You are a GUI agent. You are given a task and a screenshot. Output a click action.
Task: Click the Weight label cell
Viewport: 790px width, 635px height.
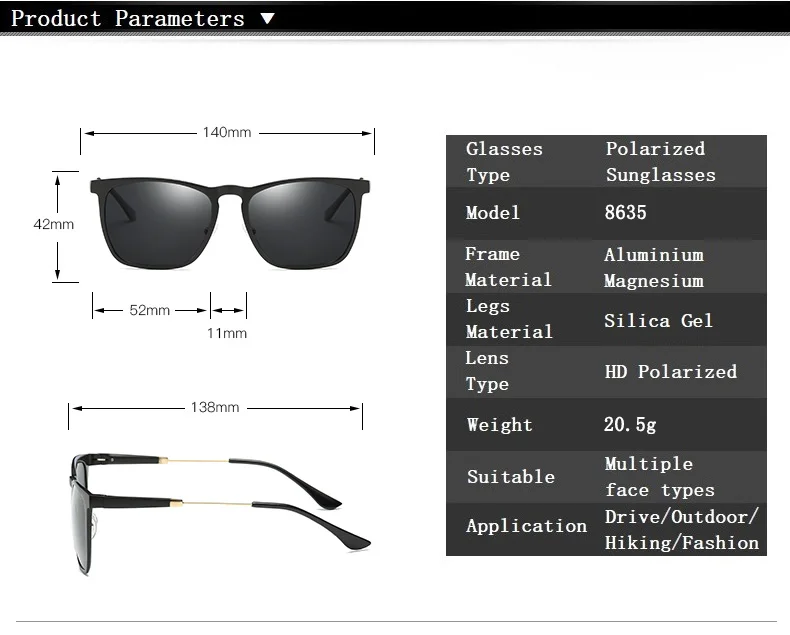[x=499, y=424]
